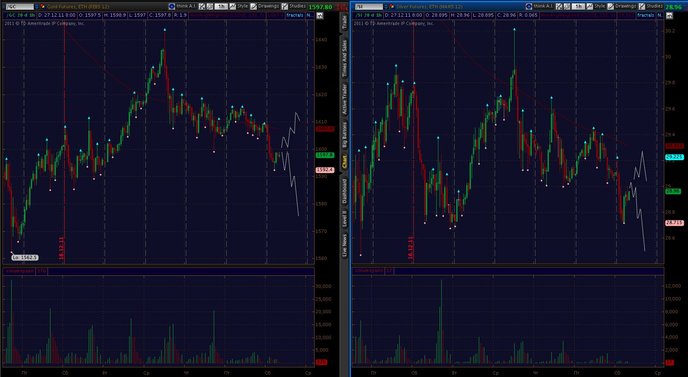Open Studies on the gold chart

(294, 6)
